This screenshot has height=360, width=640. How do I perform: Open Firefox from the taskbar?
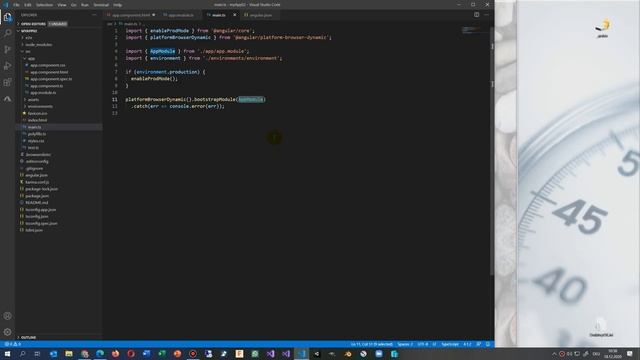pyautogui.click(x=116, y=354)
